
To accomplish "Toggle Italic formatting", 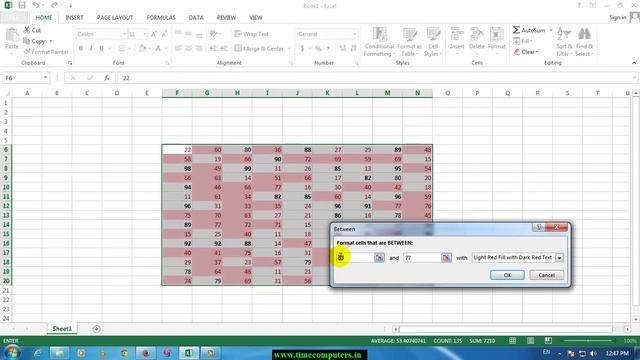I will (91, 48).
